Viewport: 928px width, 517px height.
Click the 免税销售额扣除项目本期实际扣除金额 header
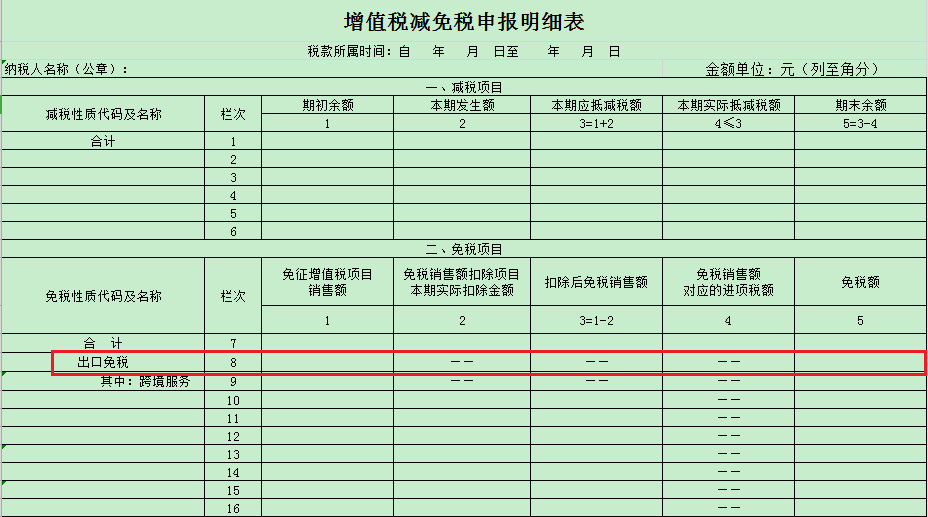point(462,282)
